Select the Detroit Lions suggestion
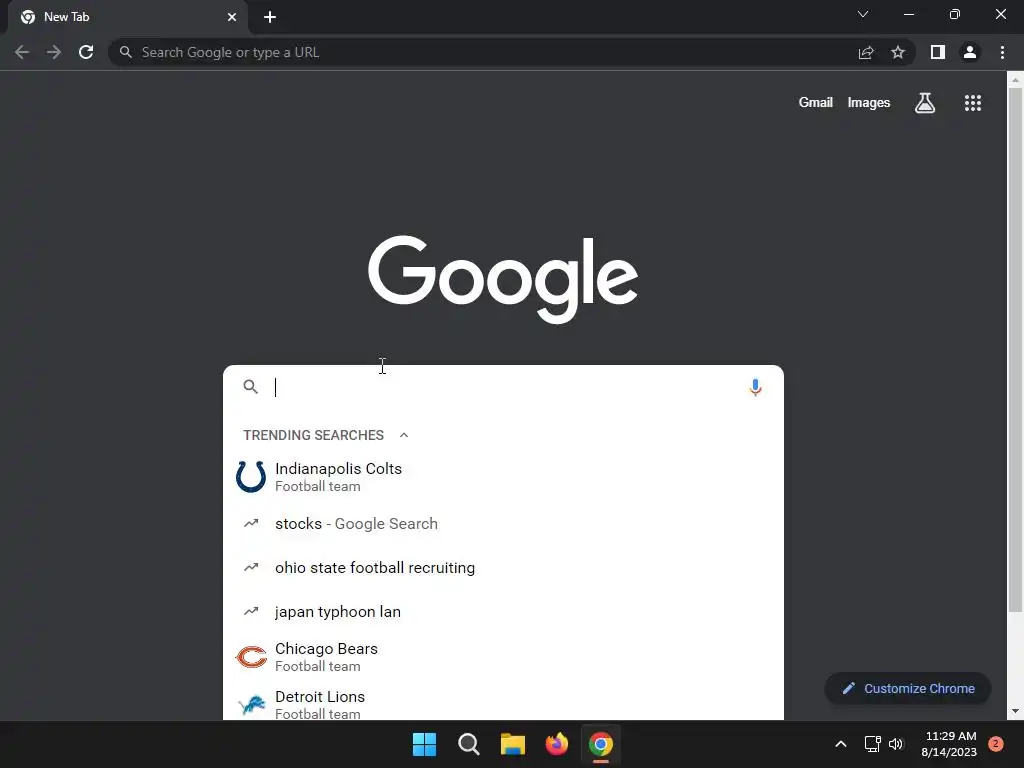This screenshot has width=1024, height=768. click(503, 704)
